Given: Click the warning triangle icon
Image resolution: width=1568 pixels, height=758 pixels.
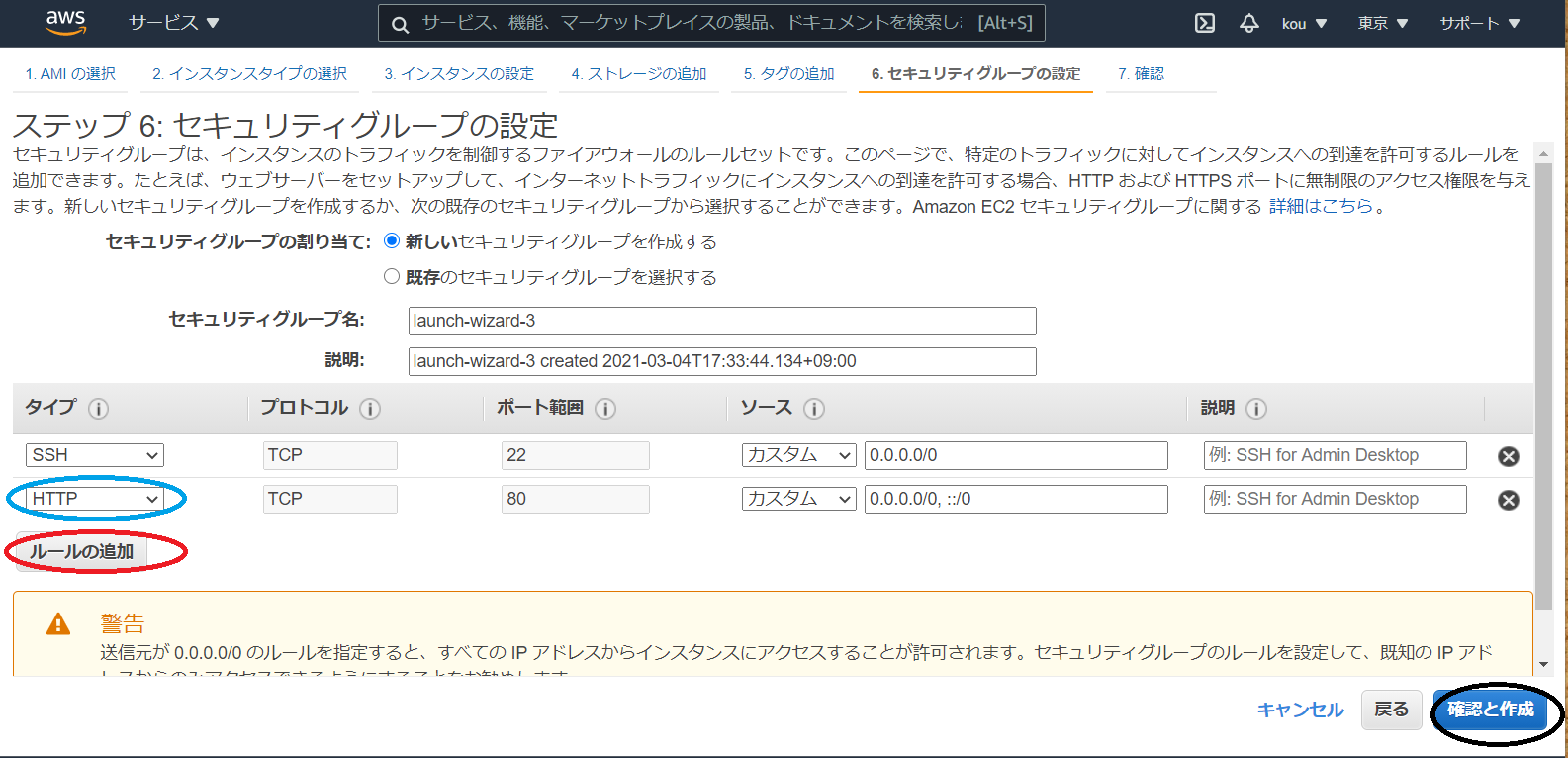Looking at the screenshot, I should tap(58, 623).
